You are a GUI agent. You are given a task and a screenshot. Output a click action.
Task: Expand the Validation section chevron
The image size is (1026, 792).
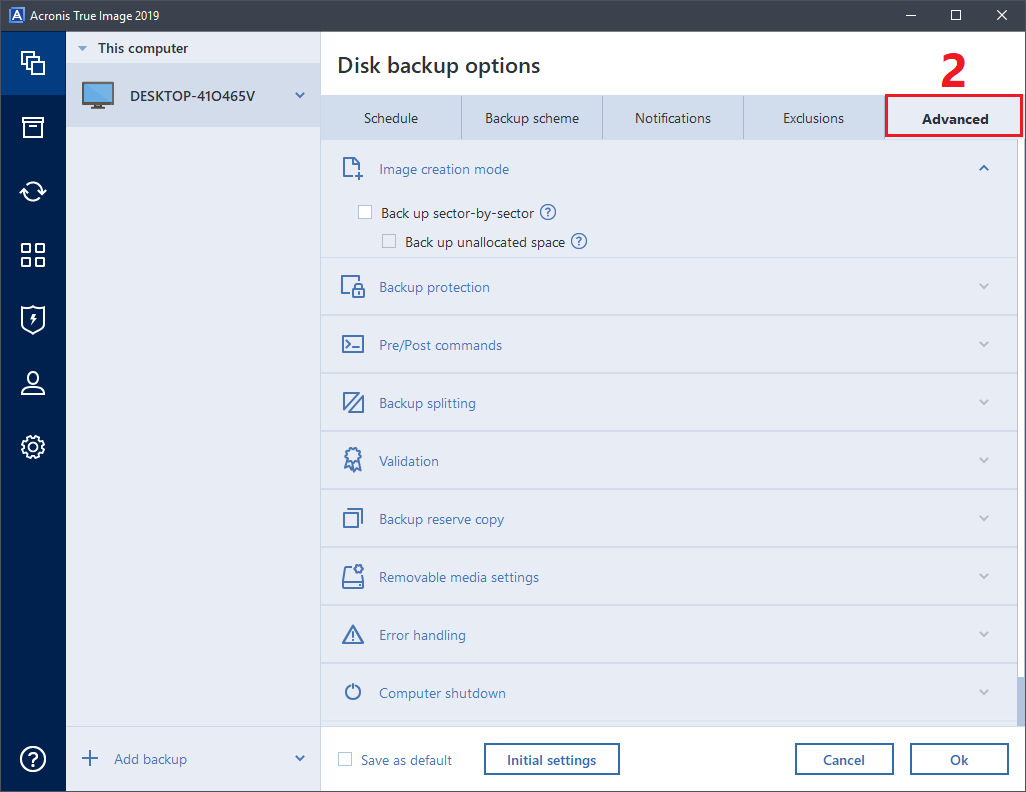click(983, 460)
